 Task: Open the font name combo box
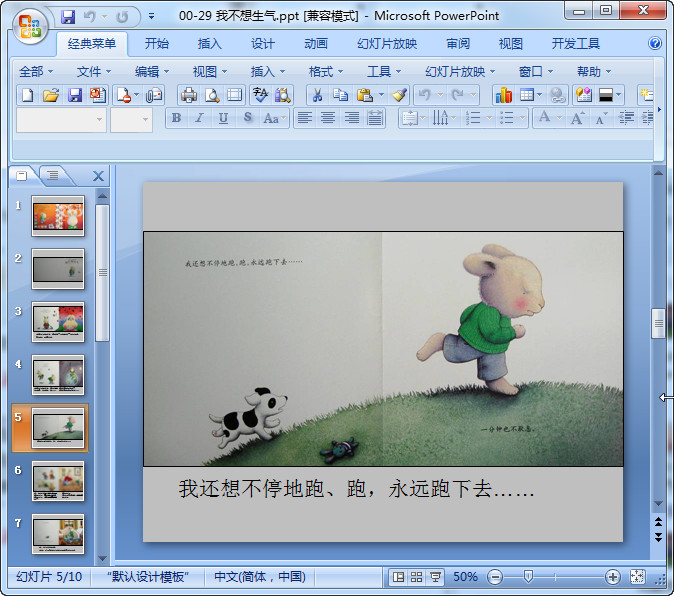61,119
